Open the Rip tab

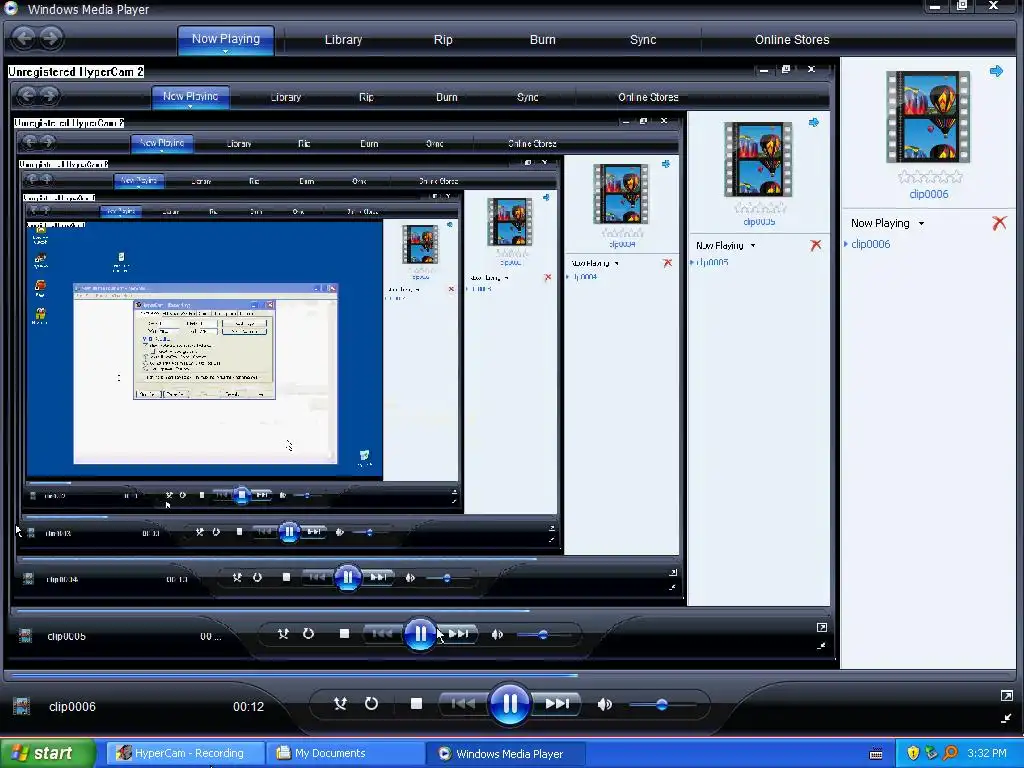[443, 40]
